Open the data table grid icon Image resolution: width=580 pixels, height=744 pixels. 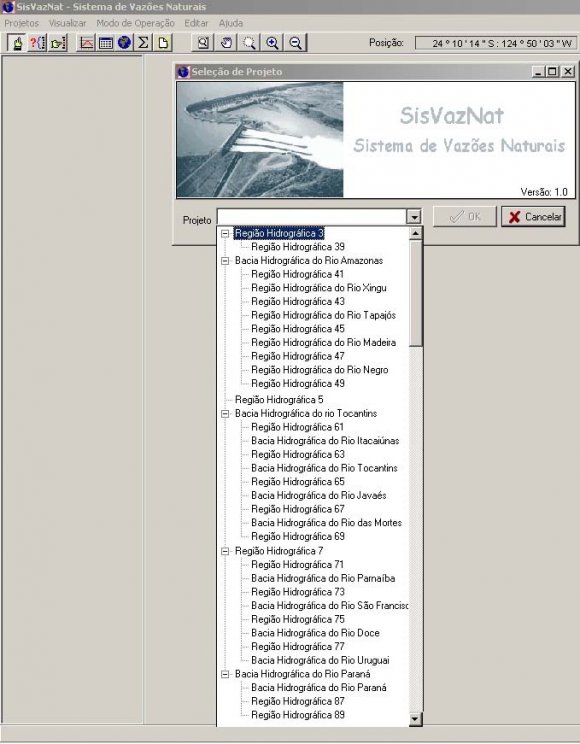pyautogui.click(x=105, y=43)
